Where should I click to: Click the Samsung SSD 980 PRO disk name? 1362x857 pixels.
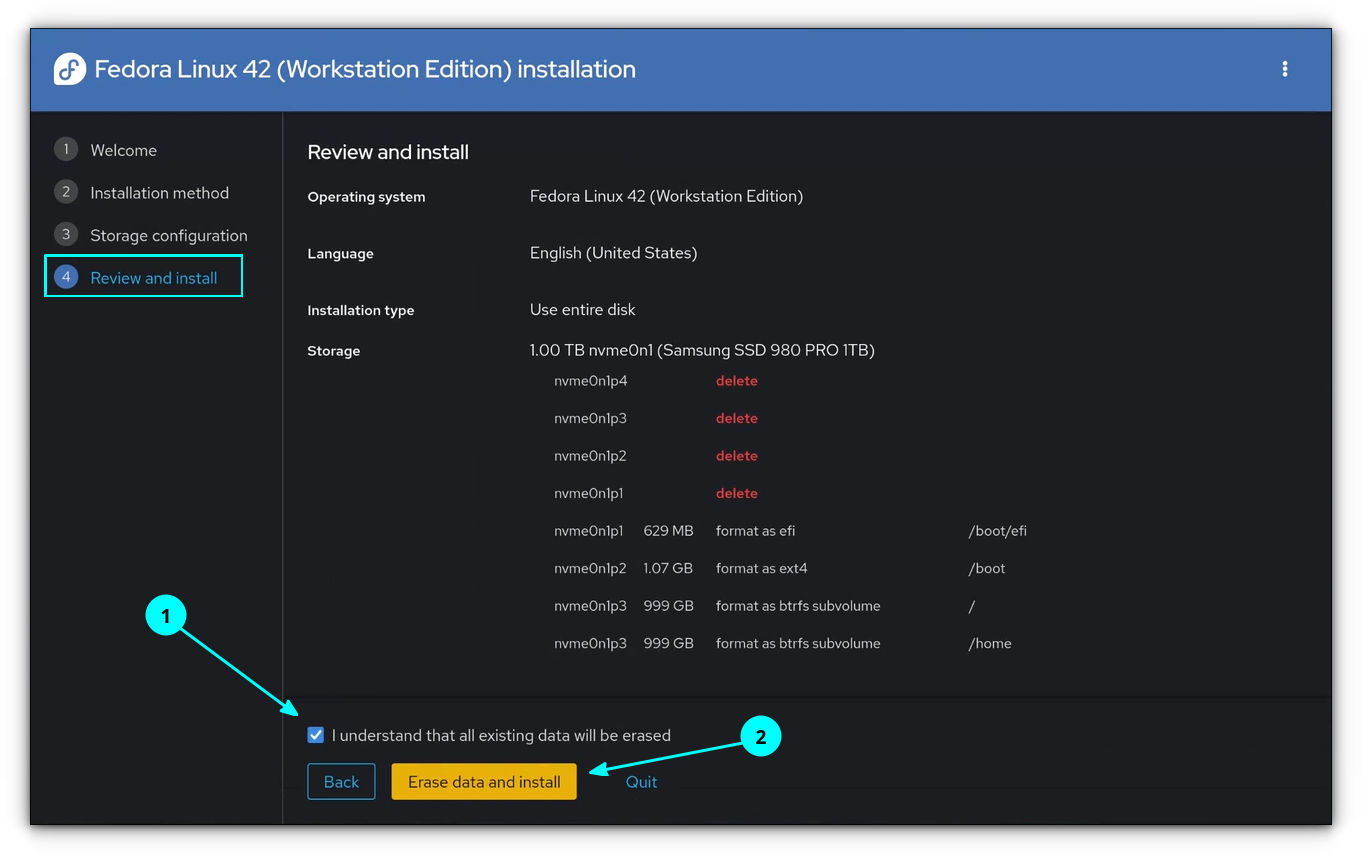[702, 350]
